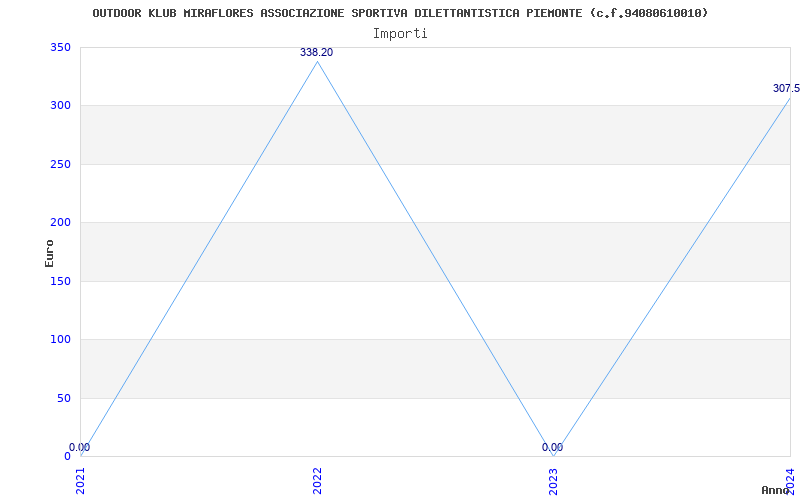Click the 0.00 label at 2023
Image resolution: width=800 pixels, height=500 pixels.
click(x=553, y=447)
